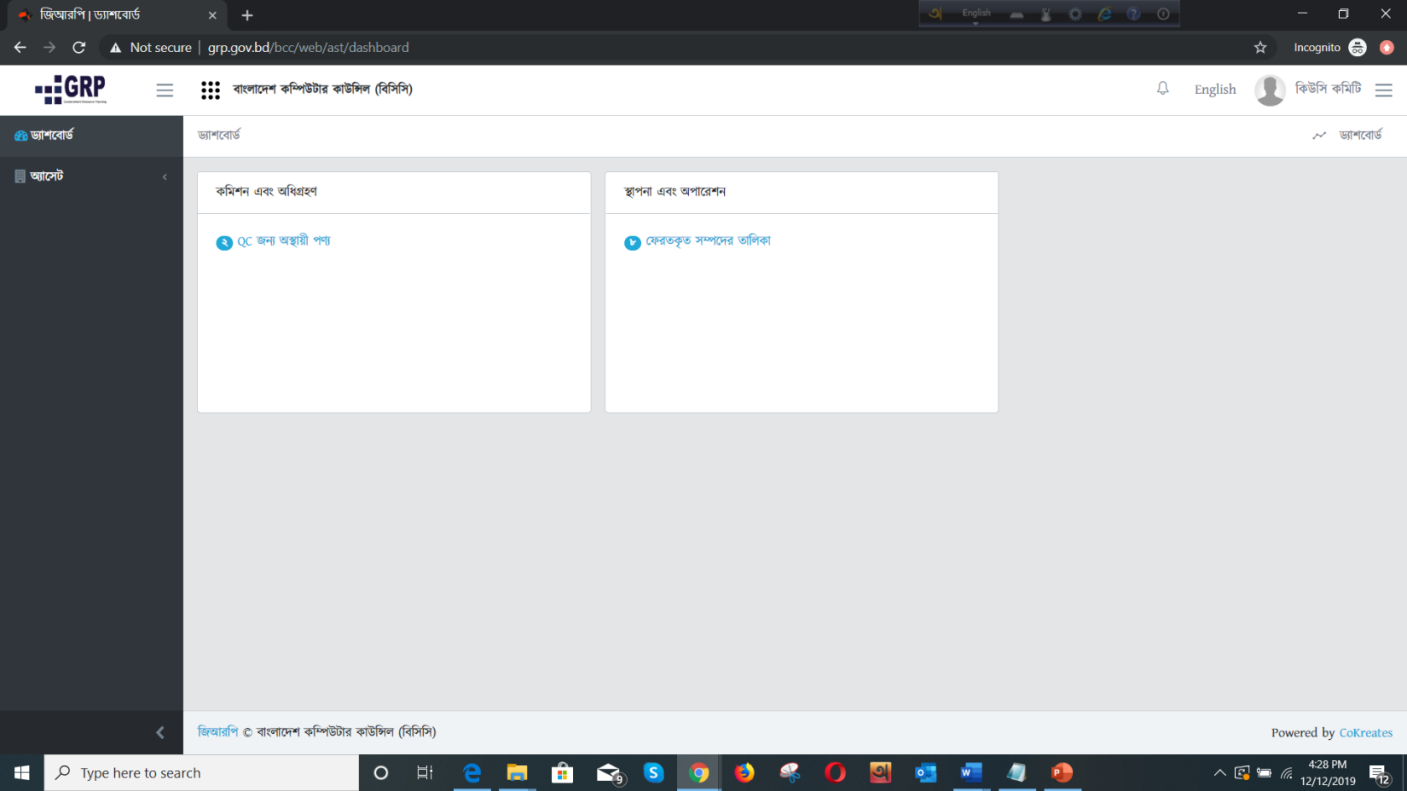Select ড্যাশবোর্ড in the left sidebar
The width and height of the screenshot is (1407, 791).
(52, 135)
